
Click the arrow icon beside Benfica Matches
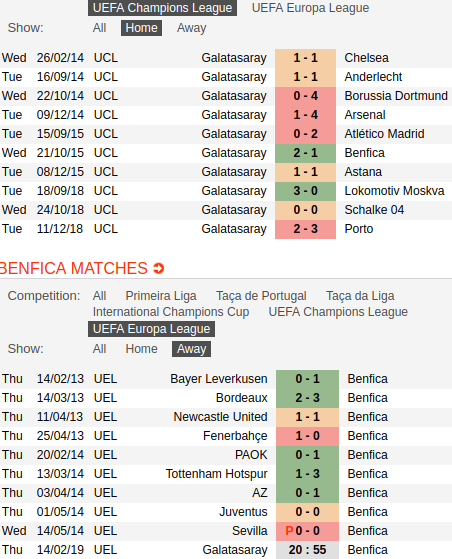[159, 268]
